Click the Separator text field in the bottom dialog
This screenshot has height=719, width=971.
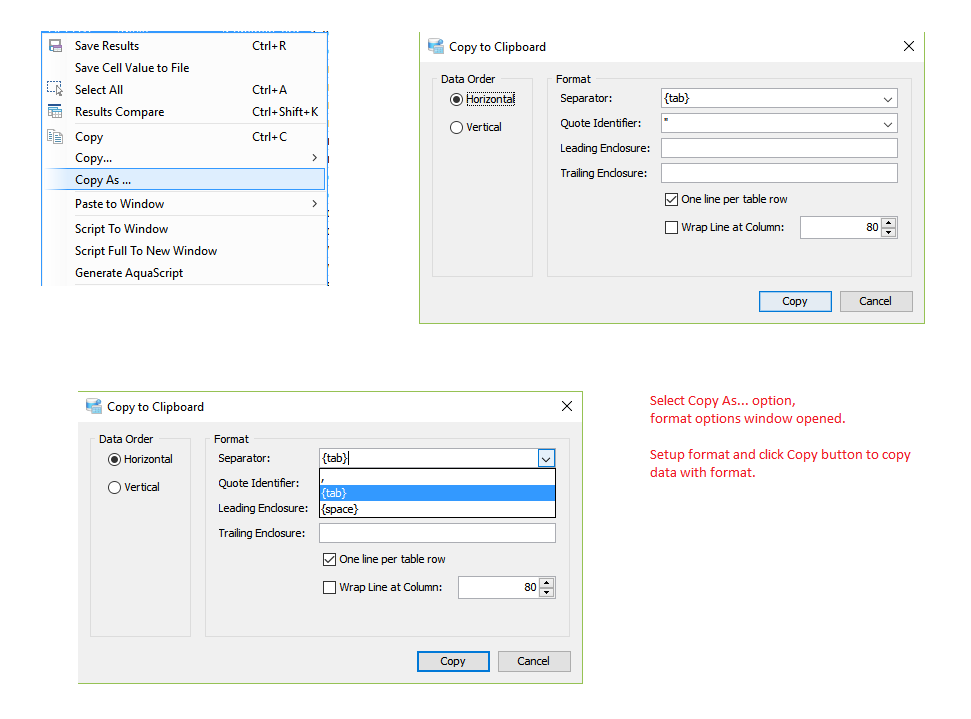click(429, 459)
